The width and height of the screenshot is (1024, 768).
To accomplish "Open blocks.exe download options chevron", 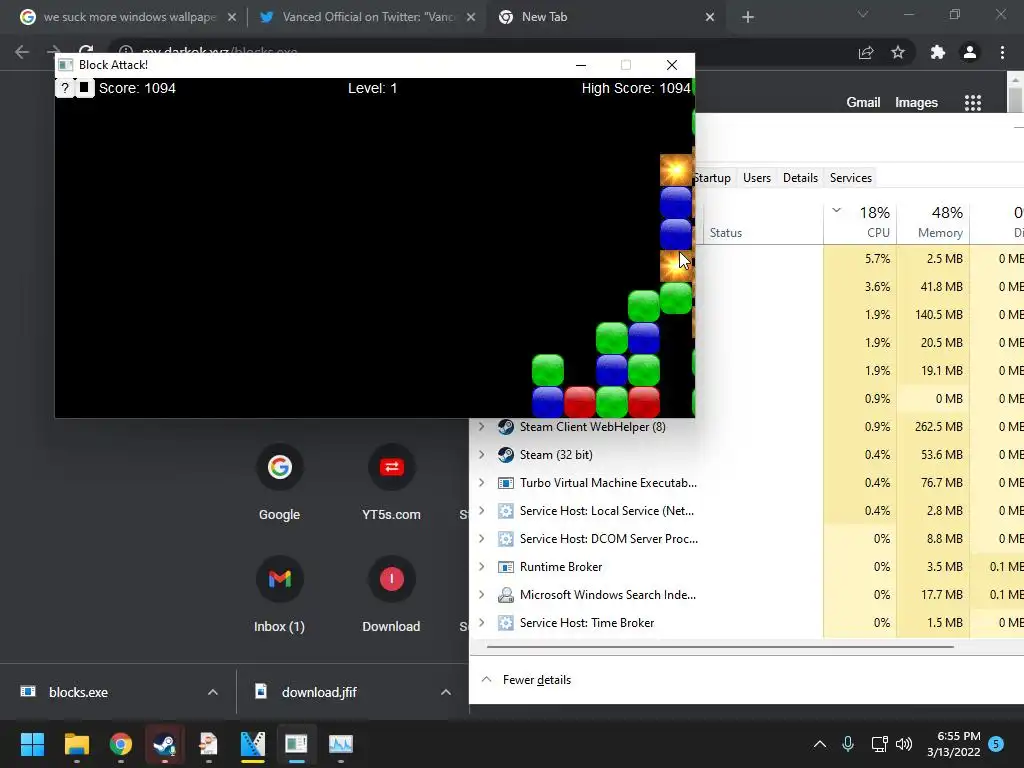I will (212, 692).
